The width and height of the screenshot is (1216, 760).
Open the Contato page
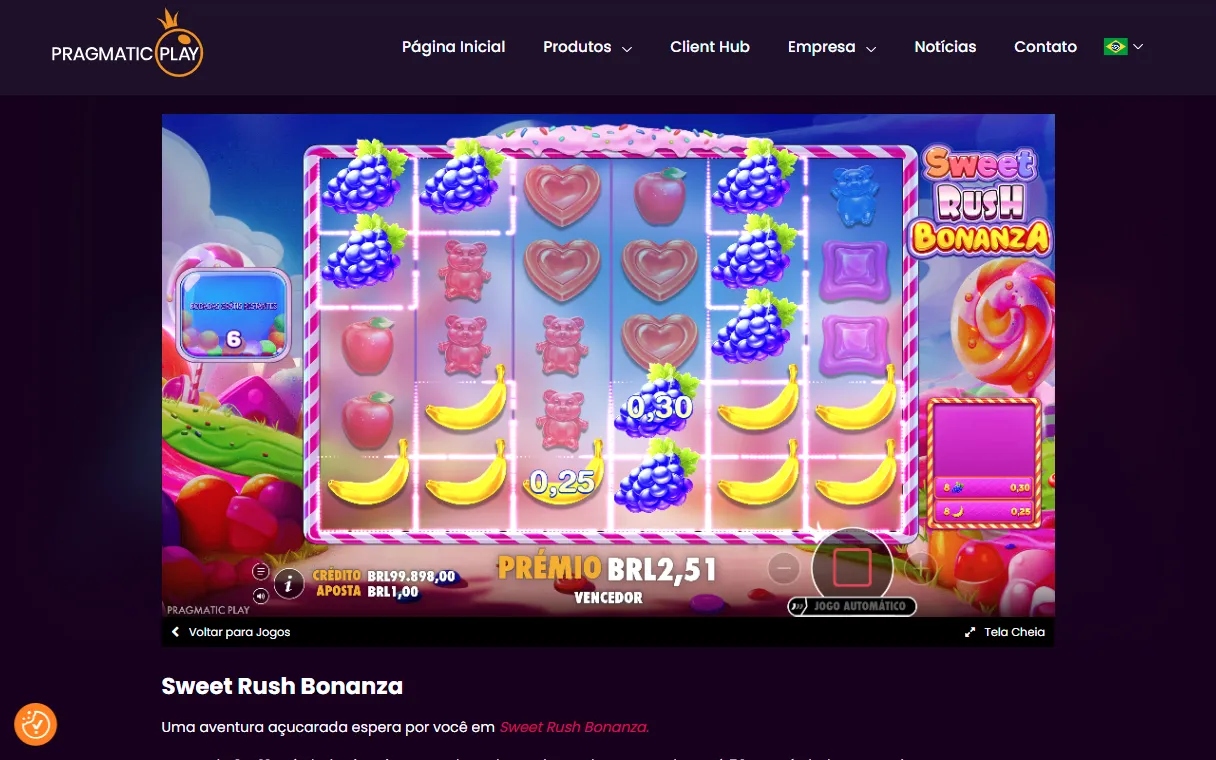1045,47
